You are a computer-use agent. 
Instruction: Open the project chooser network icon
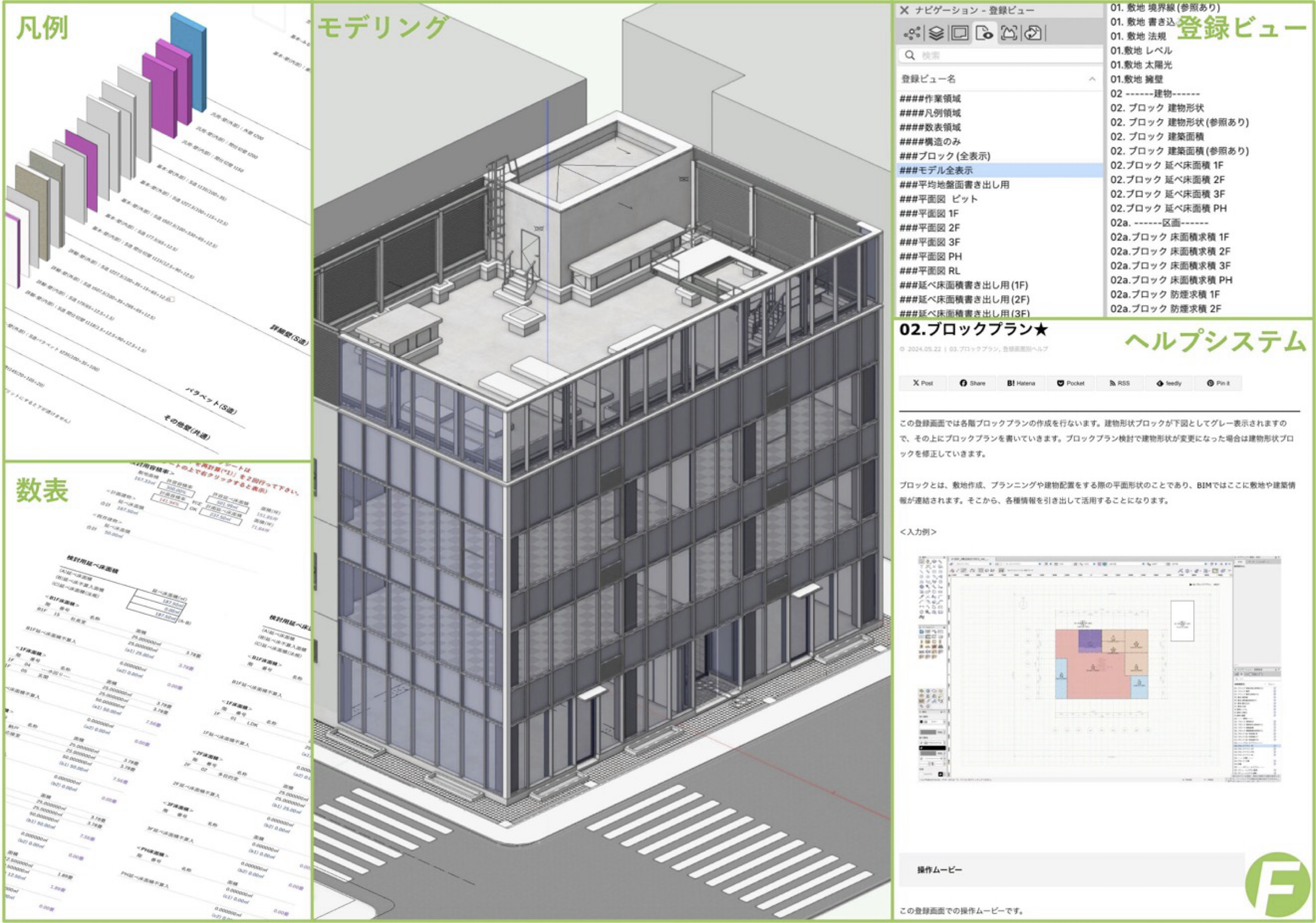[911, 33]
